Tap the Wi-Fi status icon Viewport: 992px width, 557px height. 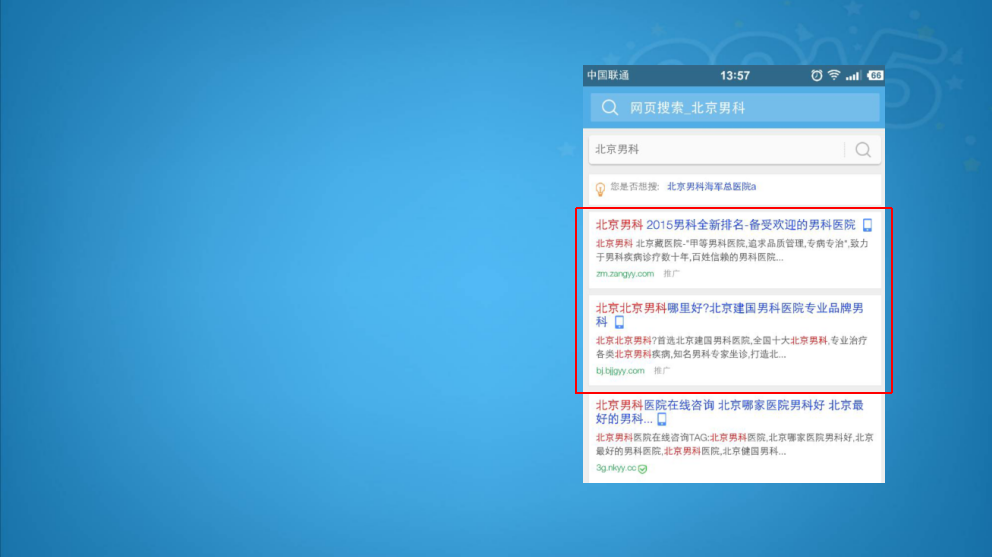pyautogui.click(x=834, y=75)
